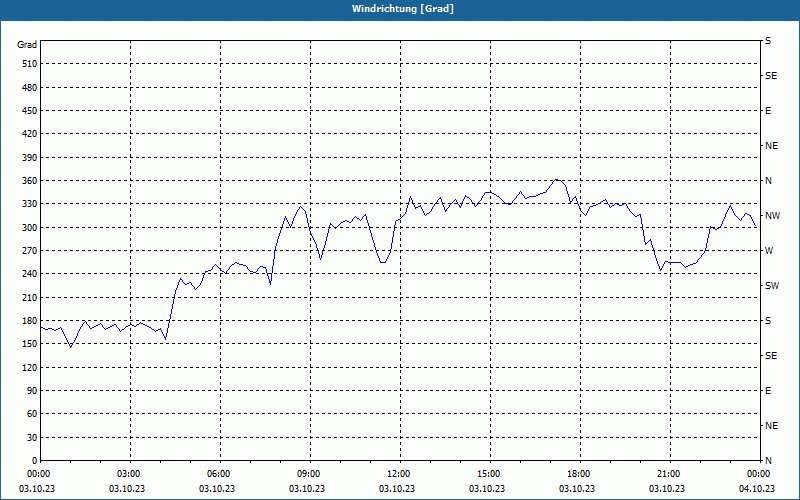Select the N compass label at the 0 baseline
Image resolution: width=800 pixels, height=500 pixels.
point(768,461)
